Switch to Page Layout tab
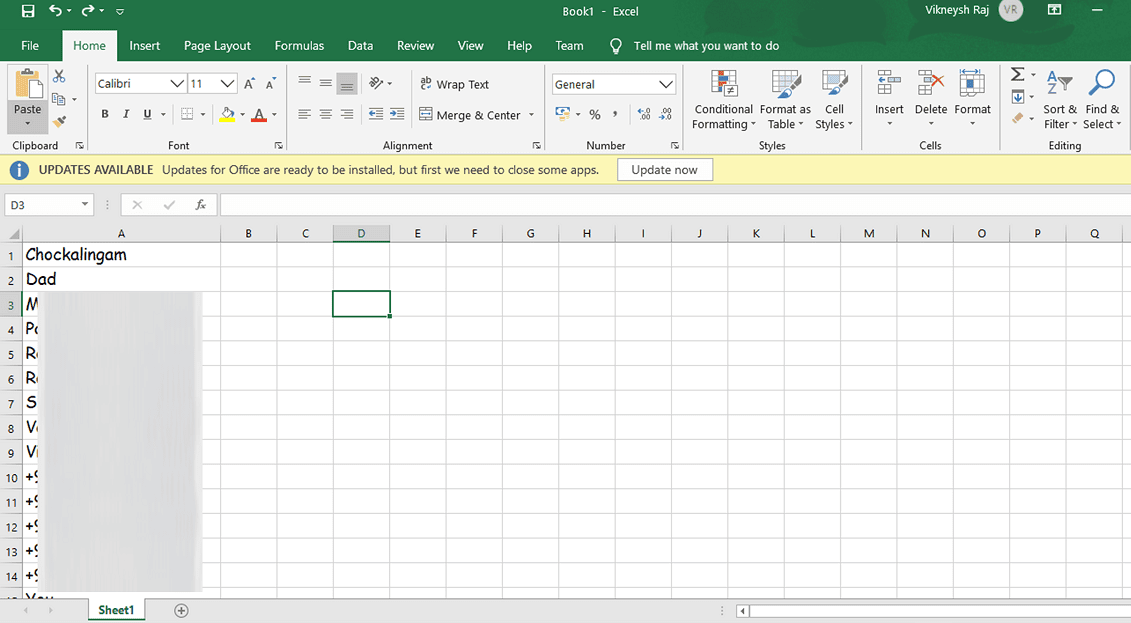The width and height of the screenshot is (1131, 623). pyautogui.click(x=217, y=45)
